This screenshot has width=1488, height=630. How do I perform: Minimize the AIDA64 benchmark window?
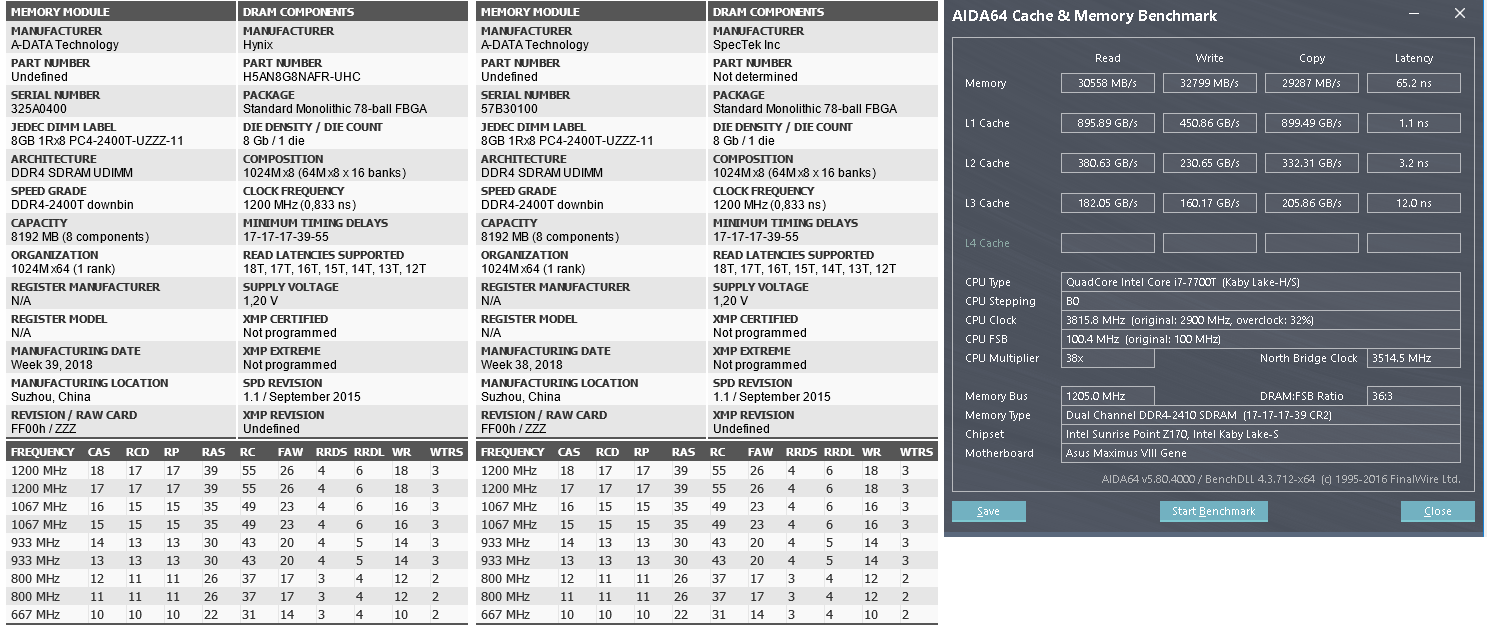click(1413, 14)
